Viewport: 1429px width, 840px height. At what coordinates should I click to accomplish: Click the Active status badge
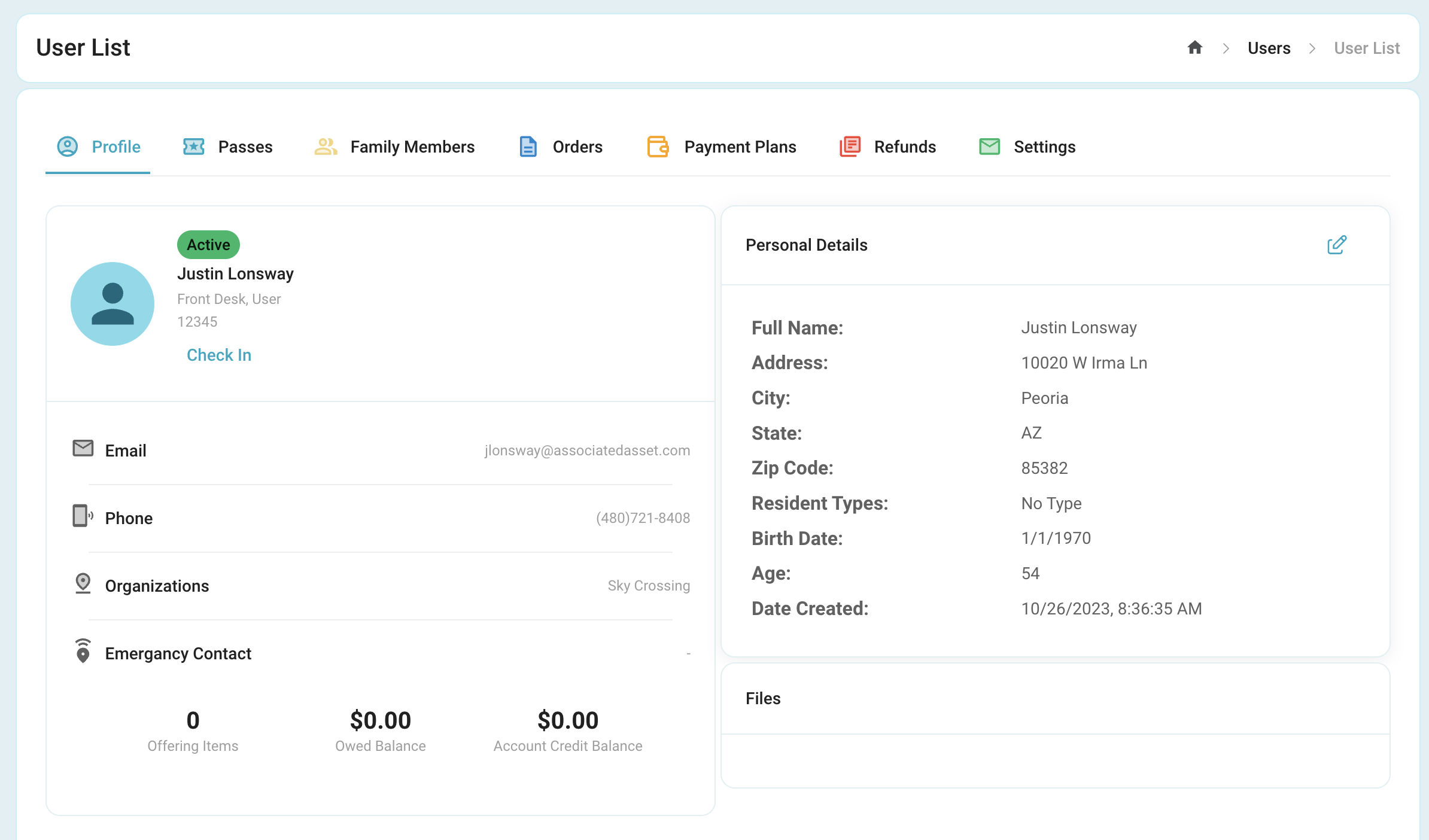click(208, 245)
